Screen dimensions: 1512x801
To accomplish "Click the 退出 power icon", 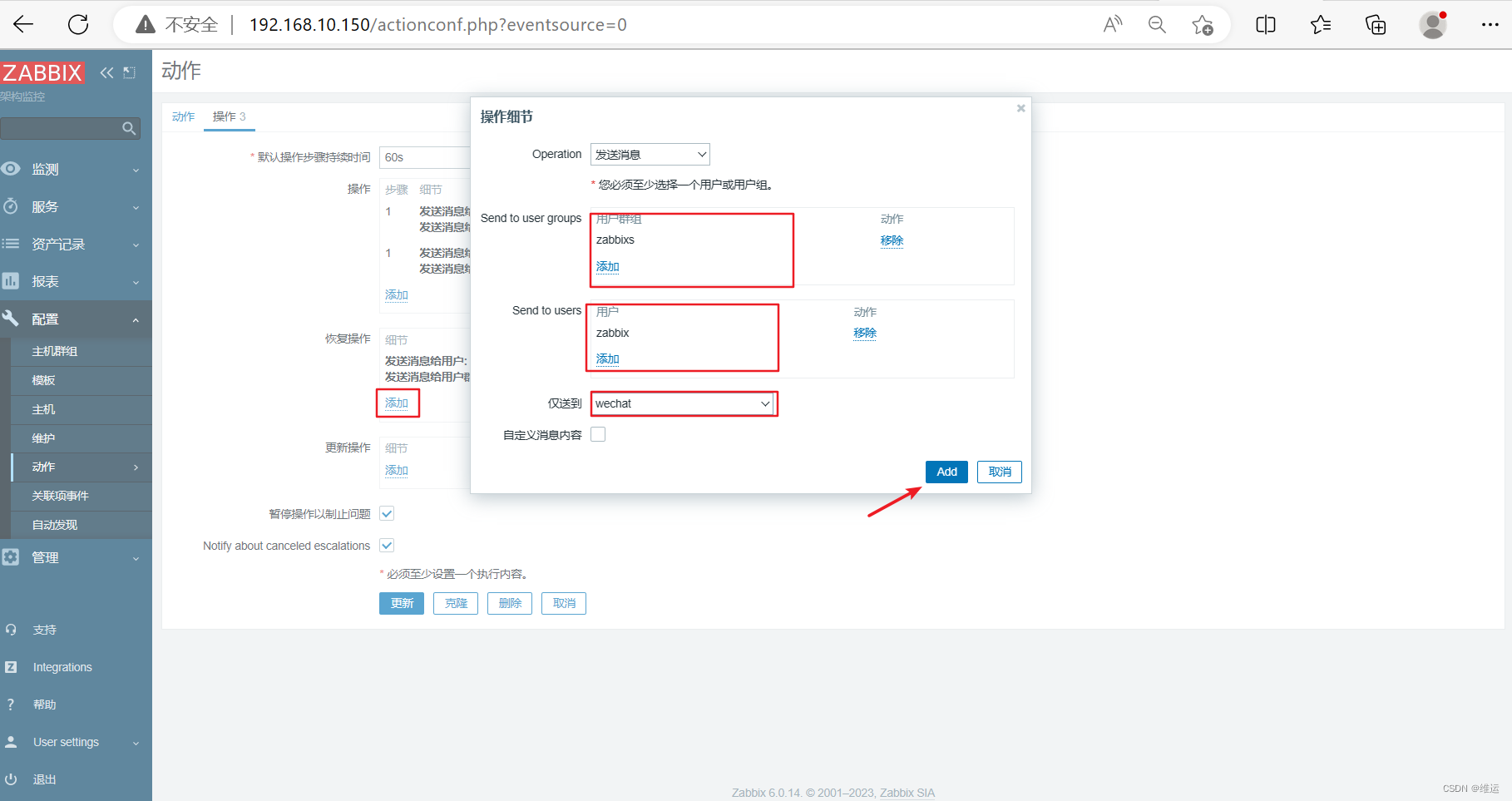I will [x=11, y=779].
